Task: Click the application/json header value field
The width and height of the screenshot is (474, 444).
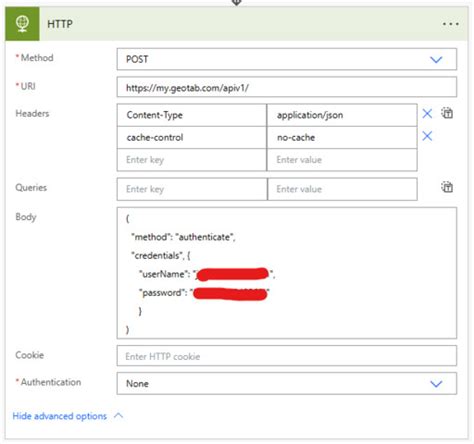Action: tap(342, 115)
